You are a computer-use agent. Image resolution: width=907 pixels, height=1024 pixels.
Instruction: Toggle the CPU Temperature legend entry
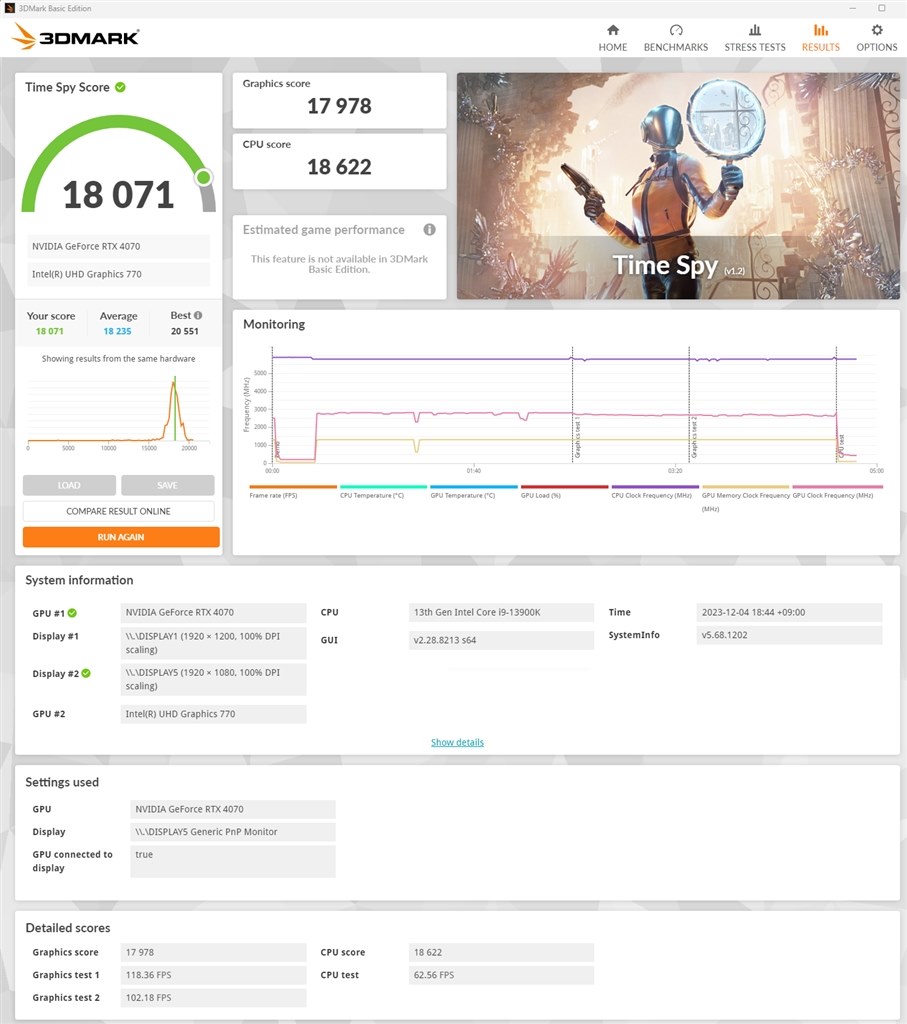coord(383,491)
